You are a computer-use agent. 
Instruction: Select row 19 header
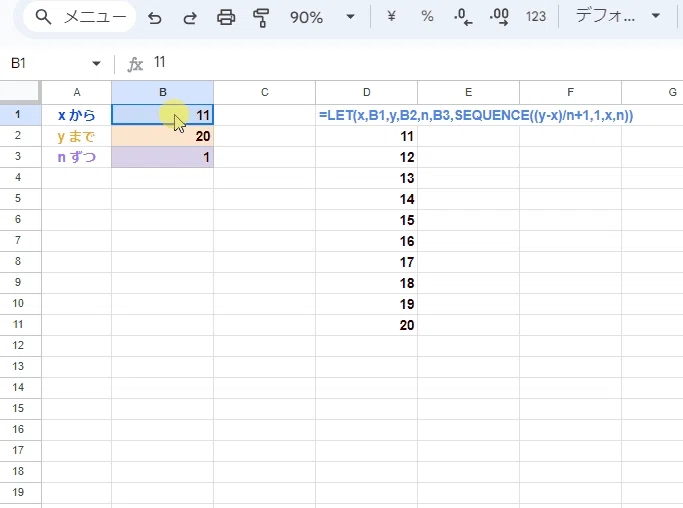20,492
